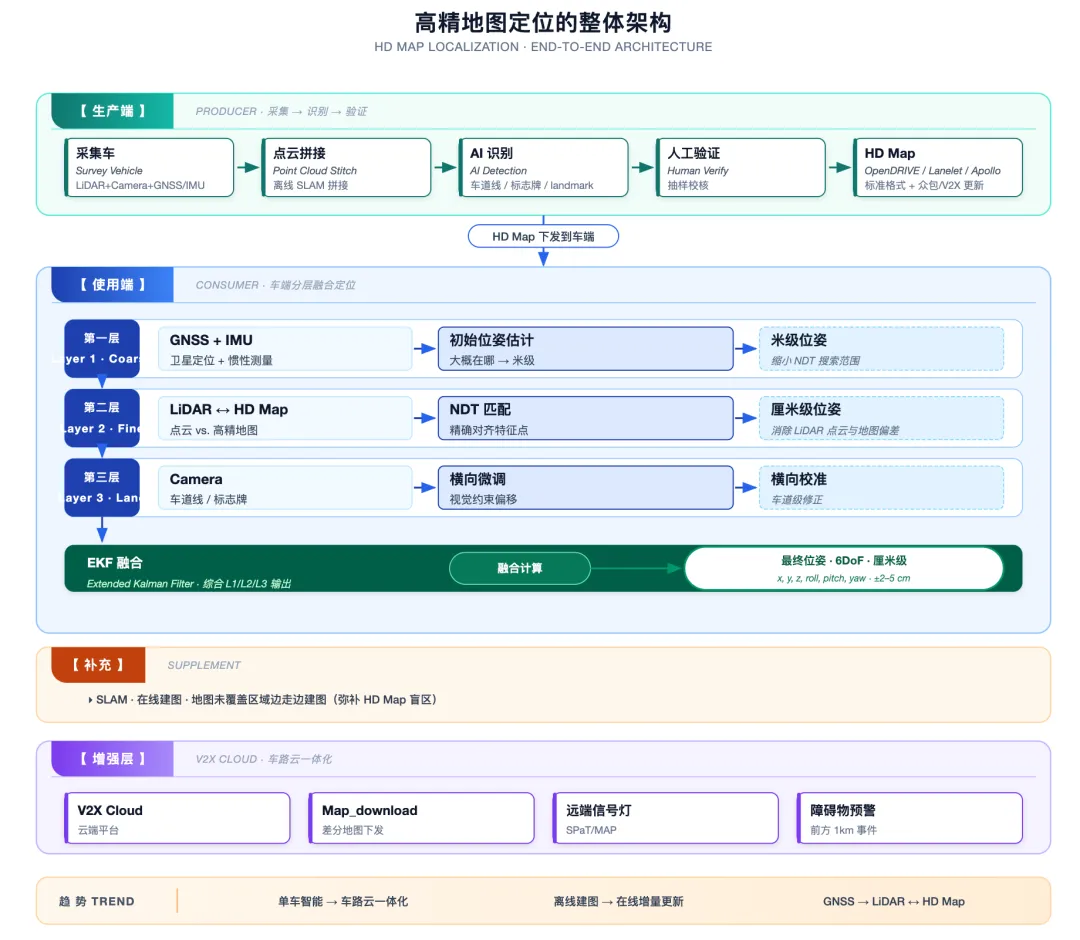Select the 米级位姿 output box
This screenshot has width=1080, height=940.
pyautogui.click(x=881, y=349)
